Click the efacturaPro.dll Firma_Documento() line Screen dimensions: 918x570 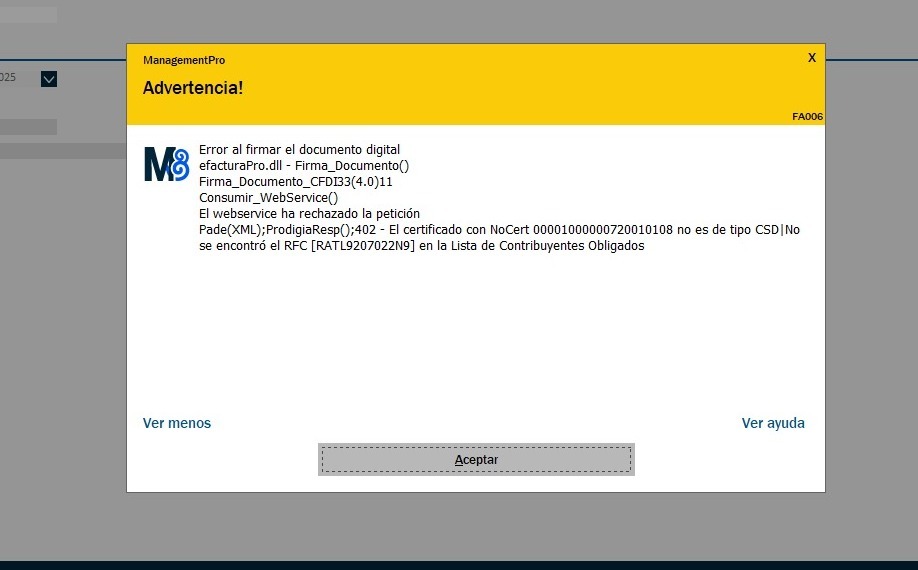(304, 166)
